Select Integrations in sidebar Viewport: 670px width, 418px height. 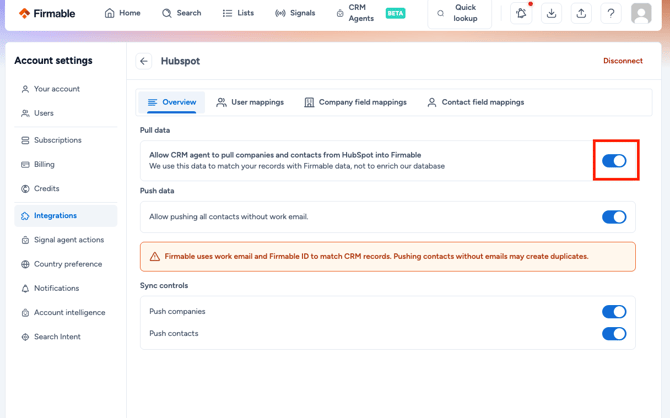click(x=66, y=216)
